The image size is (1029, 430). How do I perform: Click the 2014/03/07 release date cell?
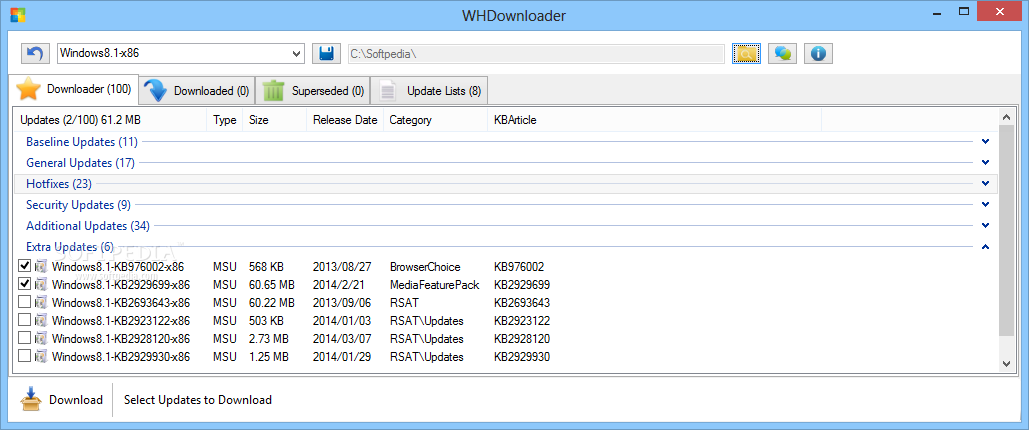[x=342, y=339]
